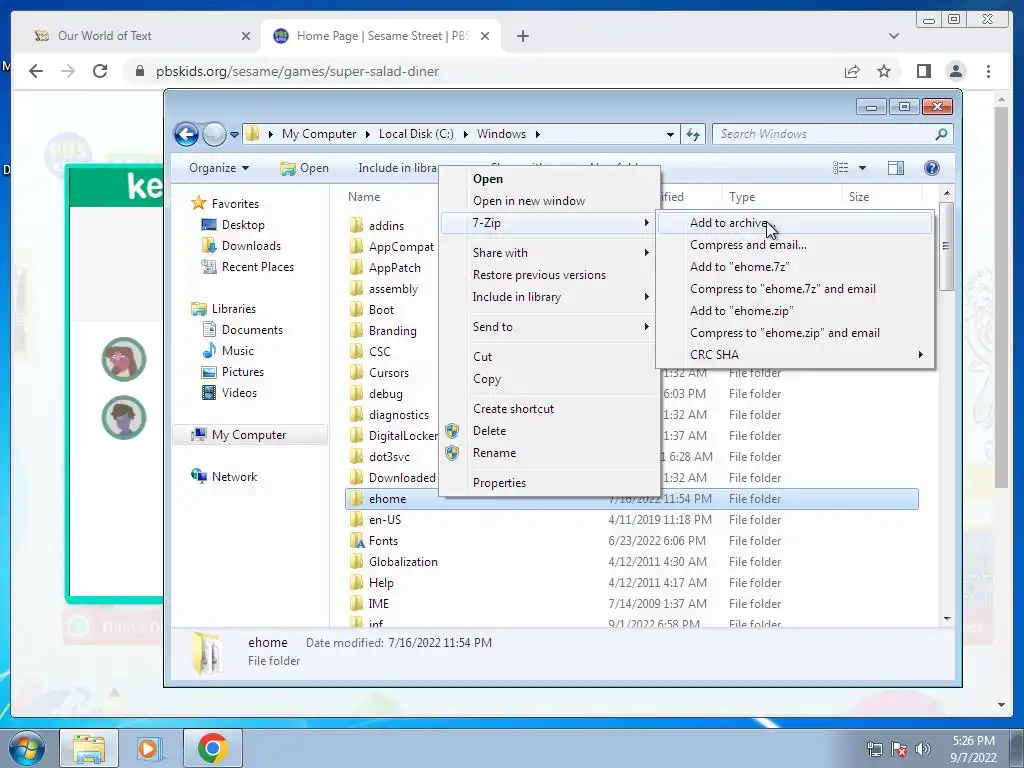Choose Open in new window
Screen dimensions: 1024x768
[550, 201]
